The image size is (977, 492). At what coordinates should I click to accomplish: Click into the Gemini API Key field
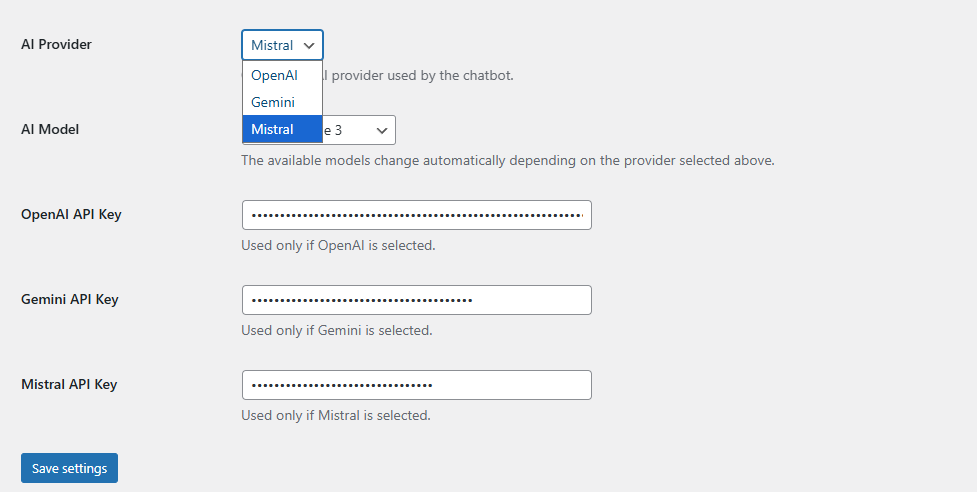(x=416, y=300)
